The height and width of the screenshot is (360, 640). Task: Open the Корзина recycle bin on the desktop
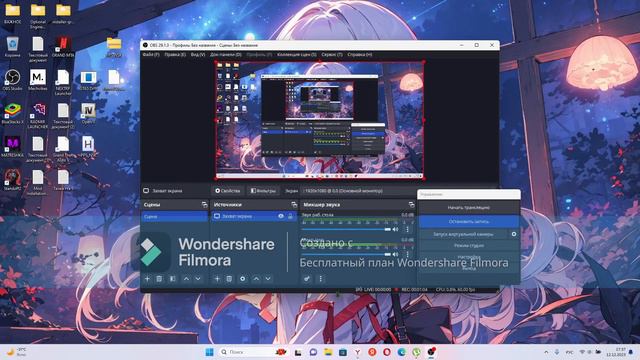coord(13,47)
